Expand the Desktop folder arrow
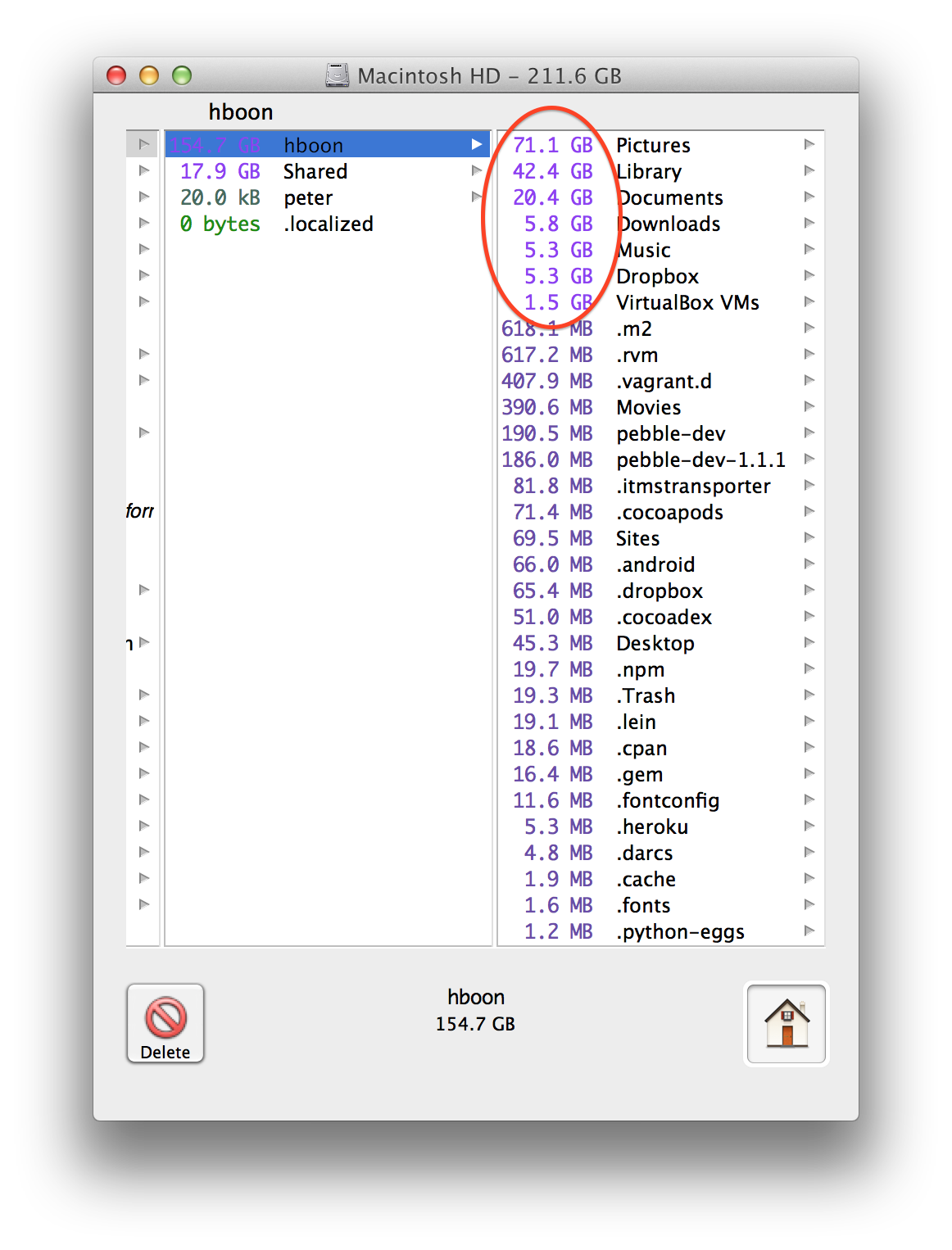 (809, 642)
